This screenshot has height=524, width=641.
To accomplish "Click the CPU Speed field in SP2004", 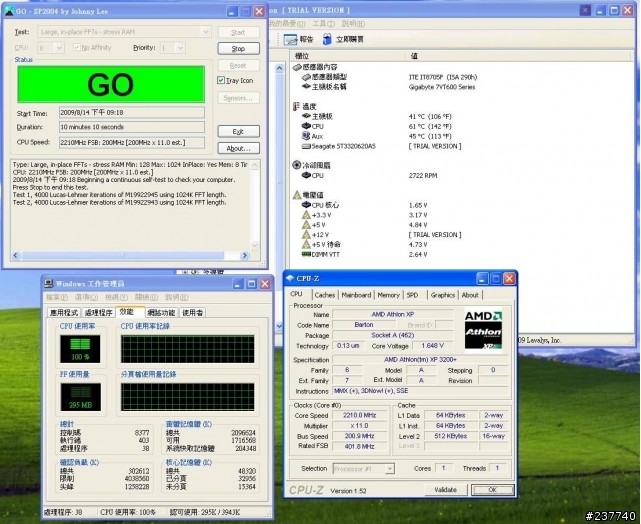I will coord(132,143).
